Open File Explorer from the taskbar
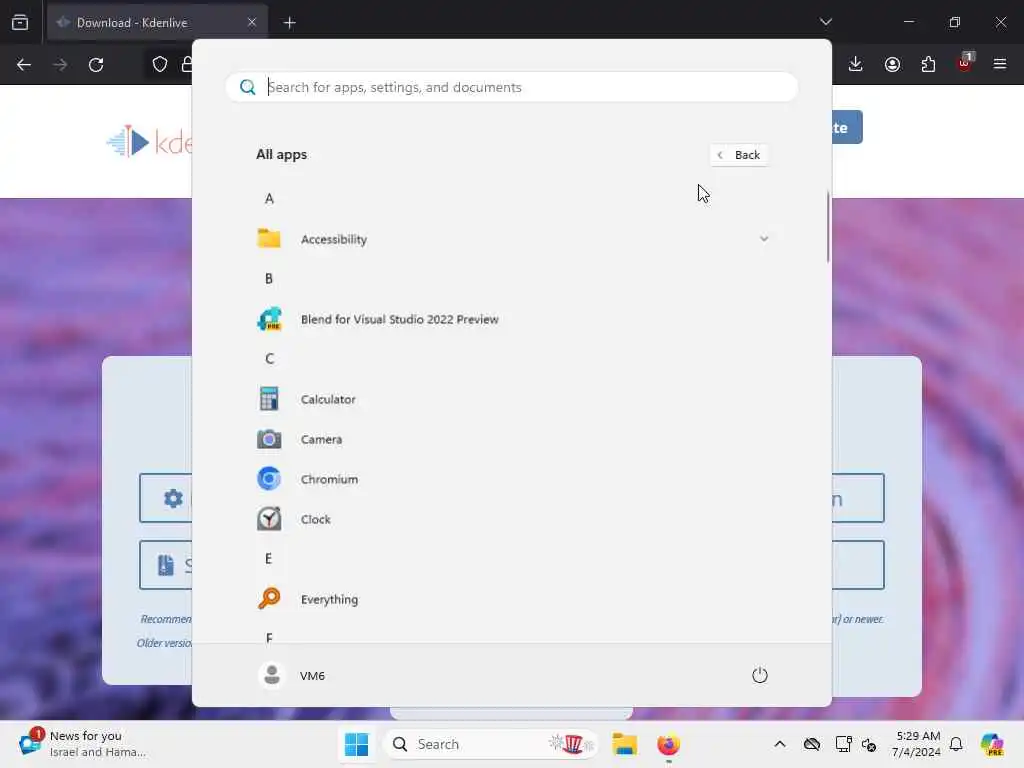1024x768 pixels. [624, 744]
